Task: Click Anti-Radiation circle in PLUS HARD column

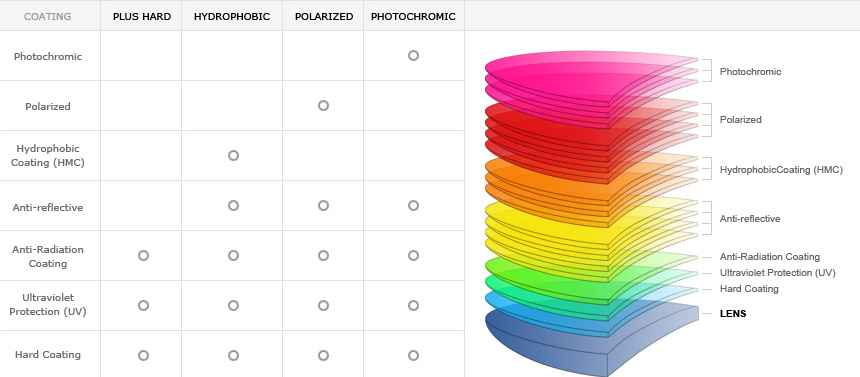Action: pos(143,255)
